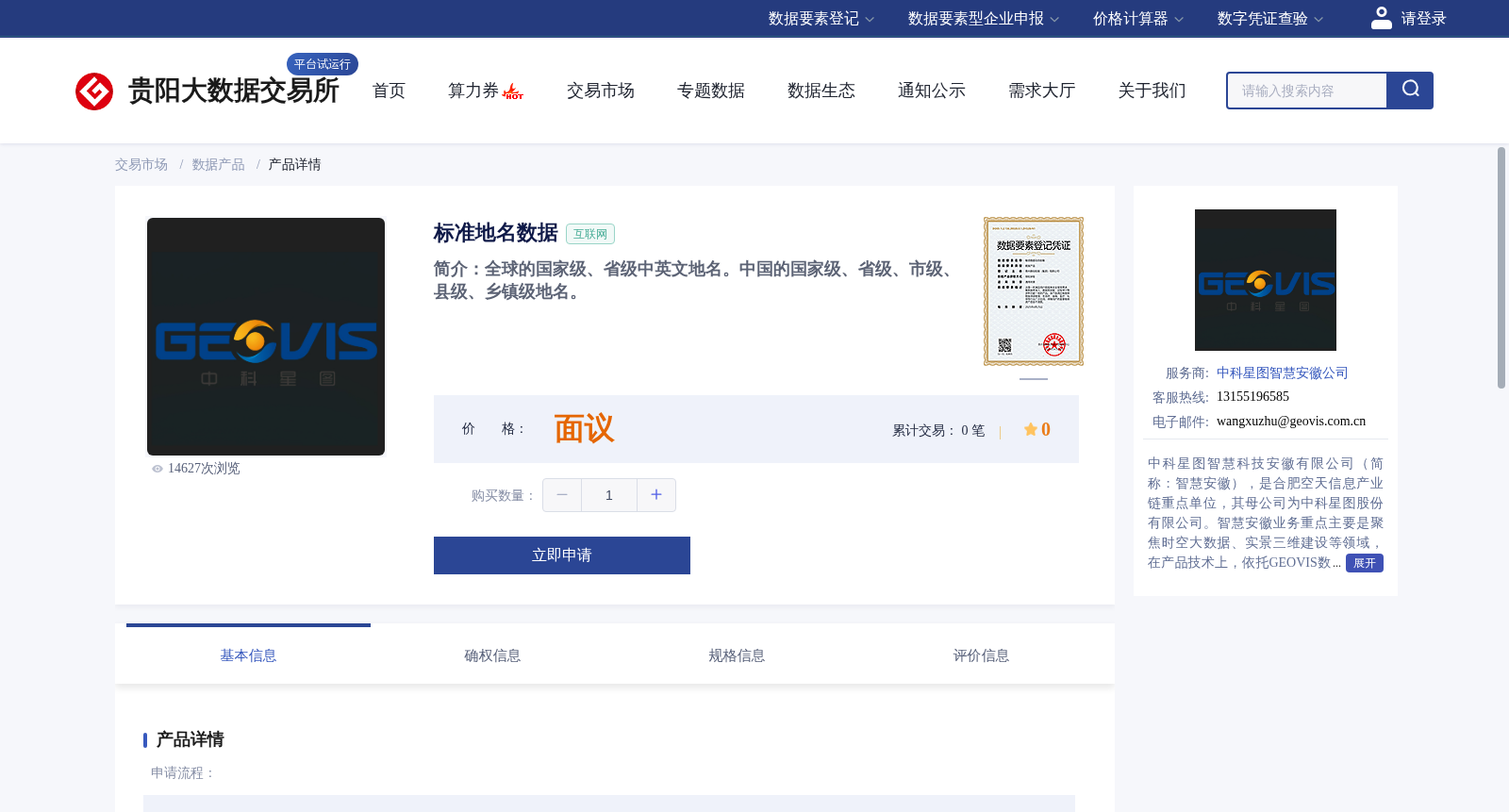This screenshot has width=1509, height=812.
Task: Open the 数据要素登记凭证 certificate thumbnail
Action: [x=1034, y=291]
